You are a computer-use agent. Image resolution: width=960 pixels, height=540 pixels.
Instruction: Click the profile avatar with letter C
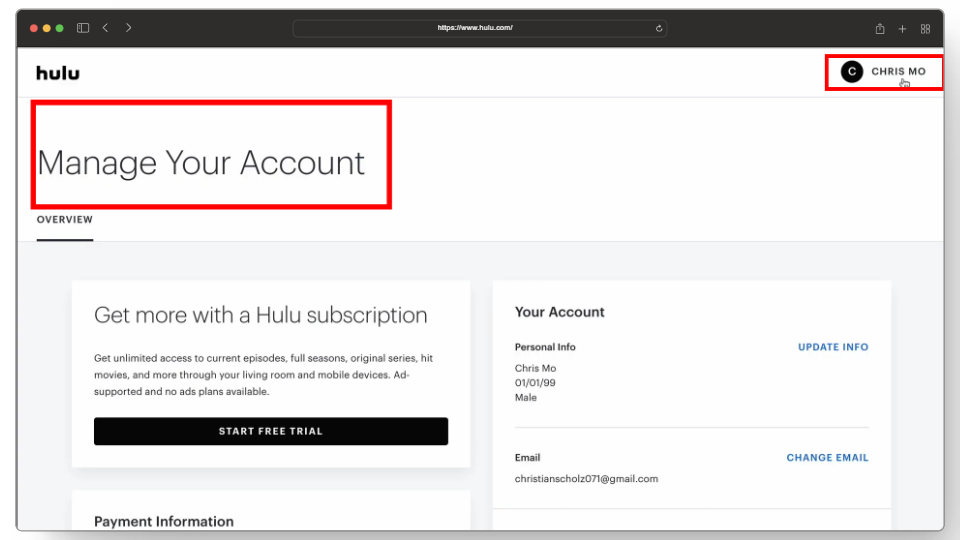pos(852,72)
